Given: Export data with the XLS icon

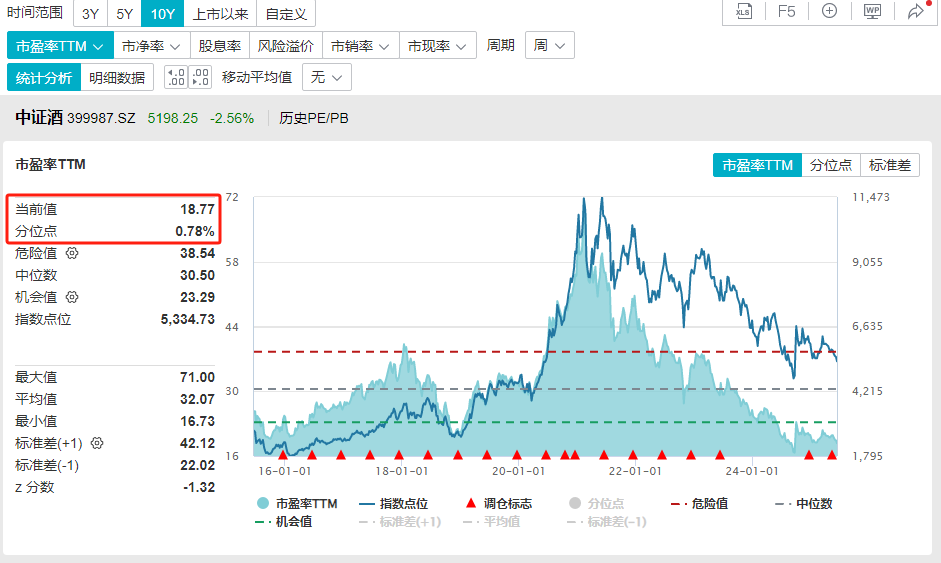Looking at the screenshot, I should tap(743, 11).
